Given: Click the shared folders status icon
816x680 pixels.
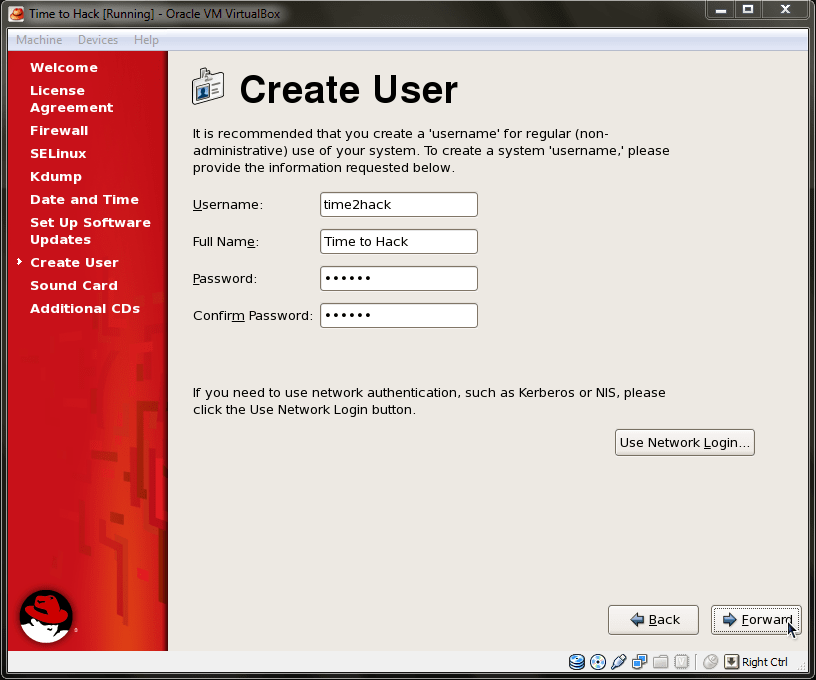Looking at the screenshot, I should click(660, 662).
